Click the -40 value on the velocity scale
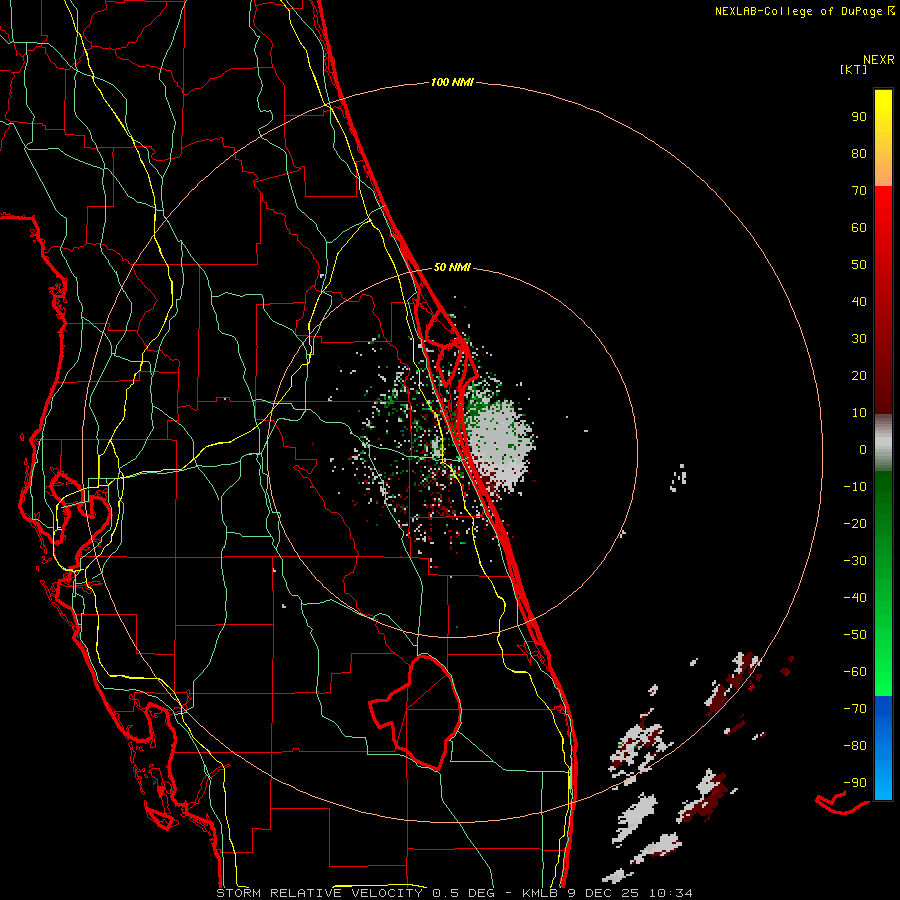Screen dimensions: 900x900 tap(855, 598)
